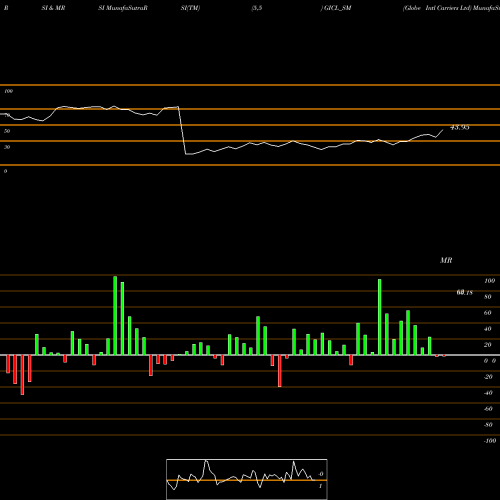Click the MR axis label -100
Image resolution: width=500 pixels, height=500 pixels.
coord(489,441)
